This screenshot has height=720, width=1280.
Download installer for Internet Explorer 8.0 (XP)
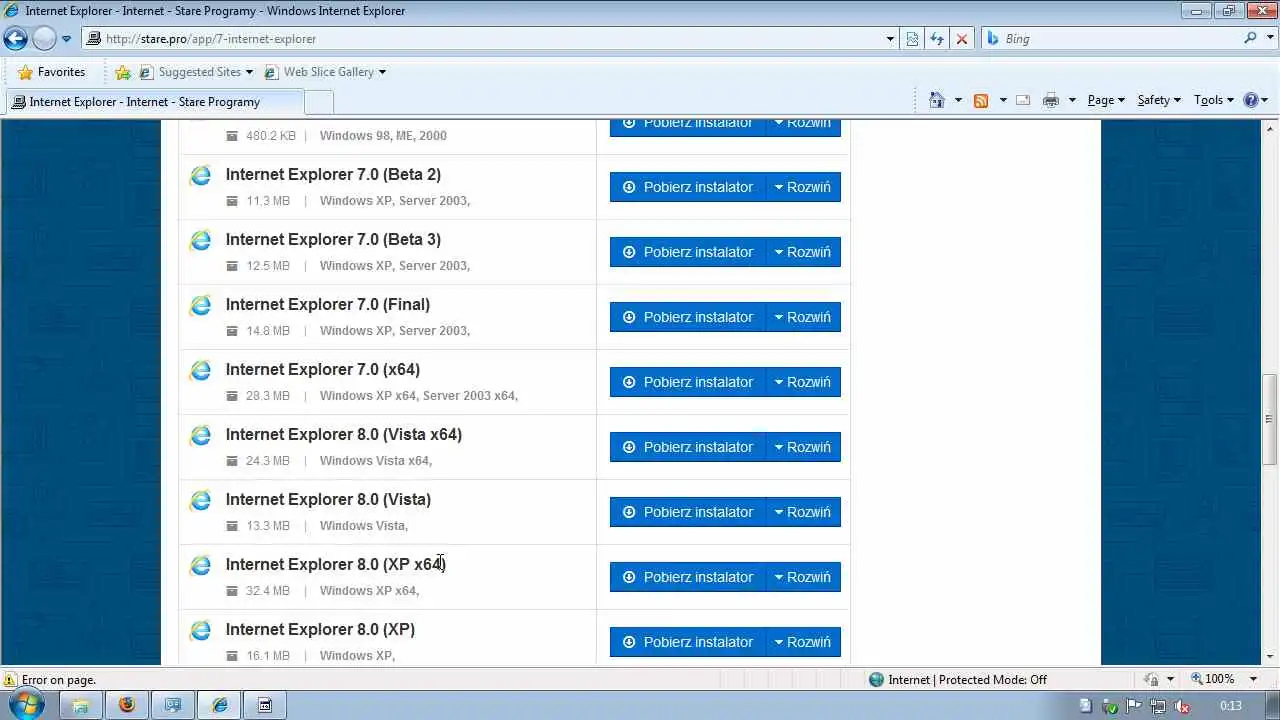pyautogui.click(x=688, y=642)
